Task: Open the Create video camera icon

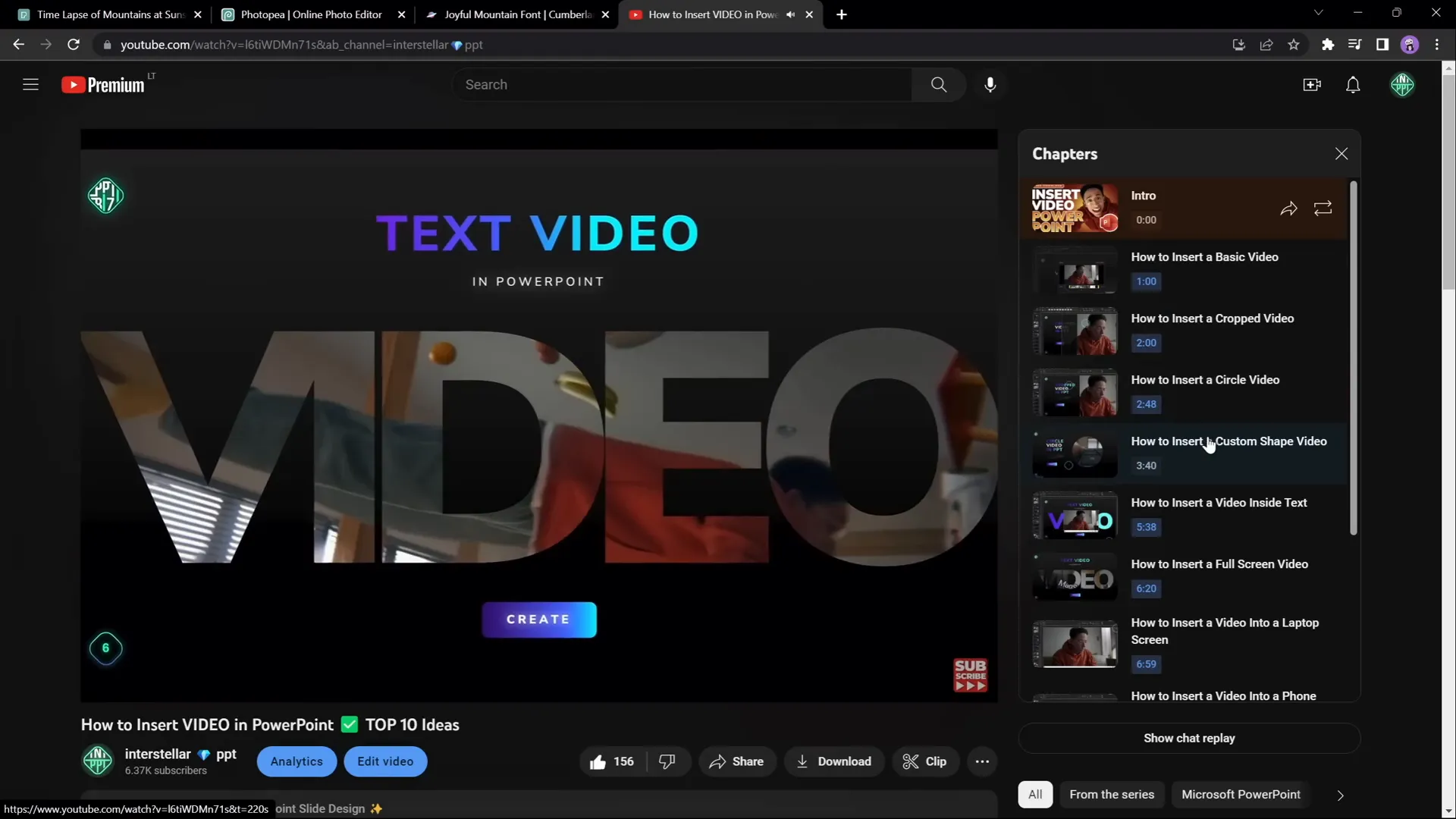Action: point(1312,84)
